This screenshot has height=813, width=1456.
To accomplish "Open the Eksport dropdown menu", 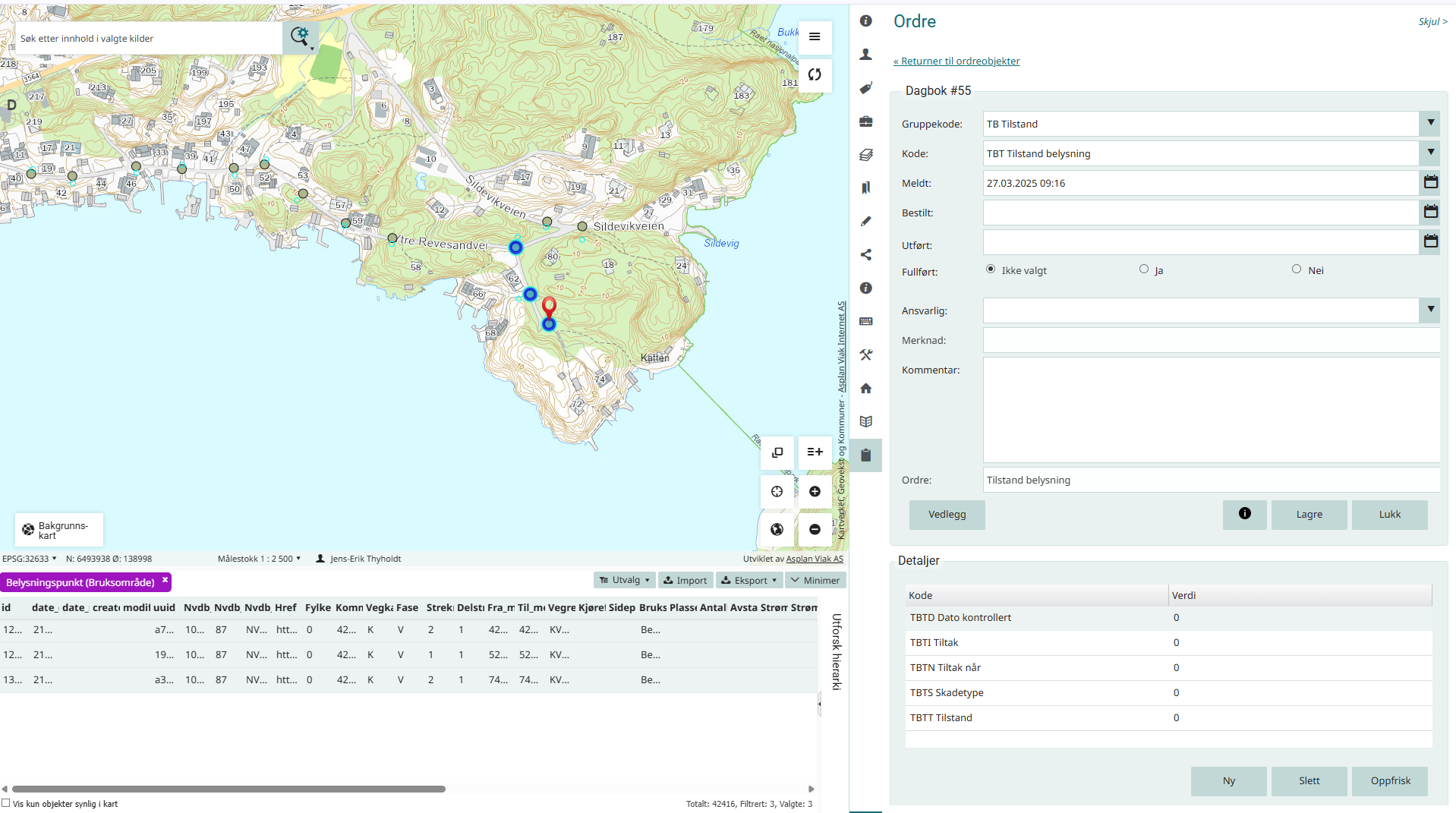I will [x=749, y=580].
